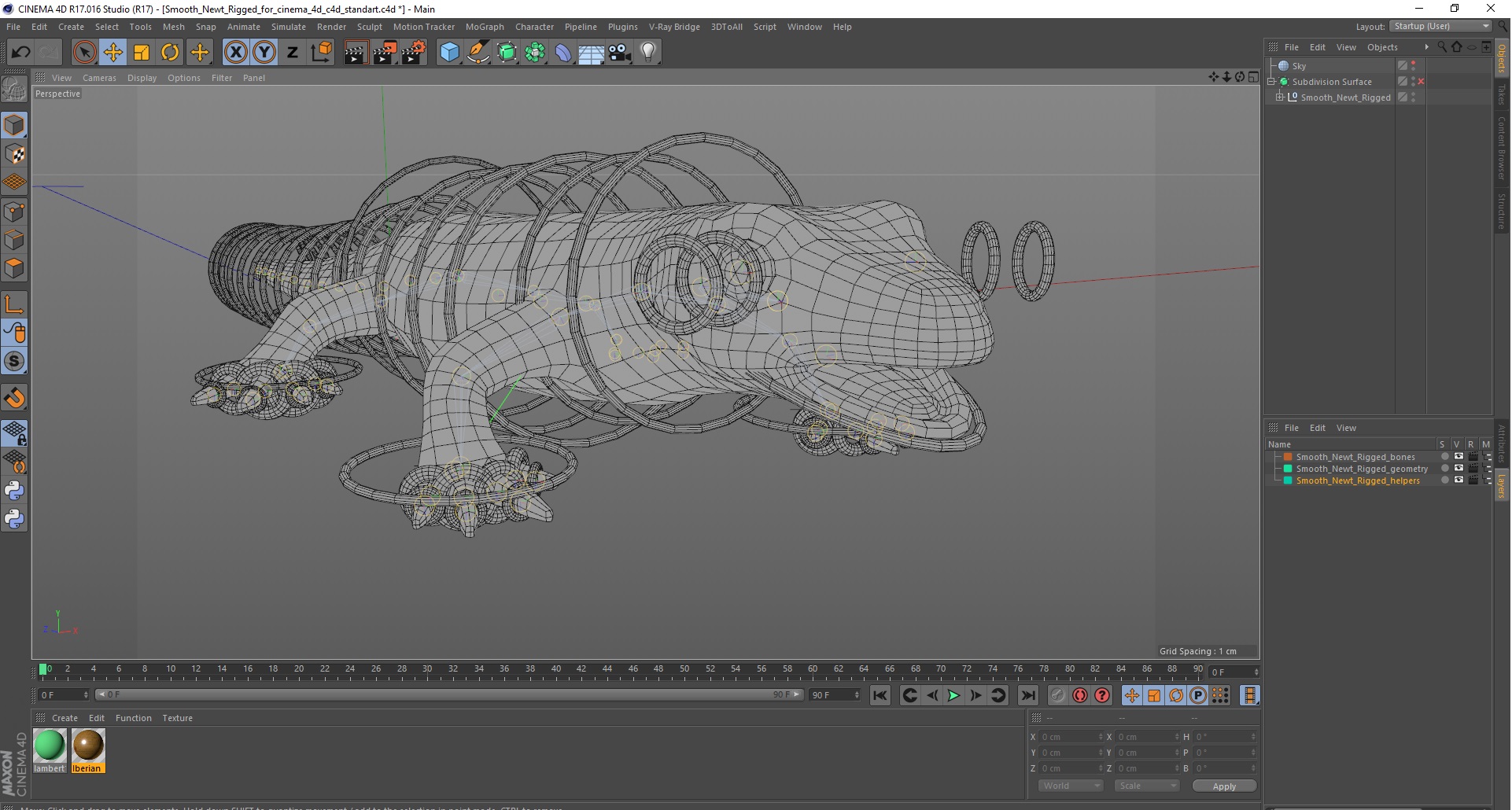The height and width of the screenshot is (810, 1512).
Task: Switch to Model mode icon
Action: click(14, 126)
